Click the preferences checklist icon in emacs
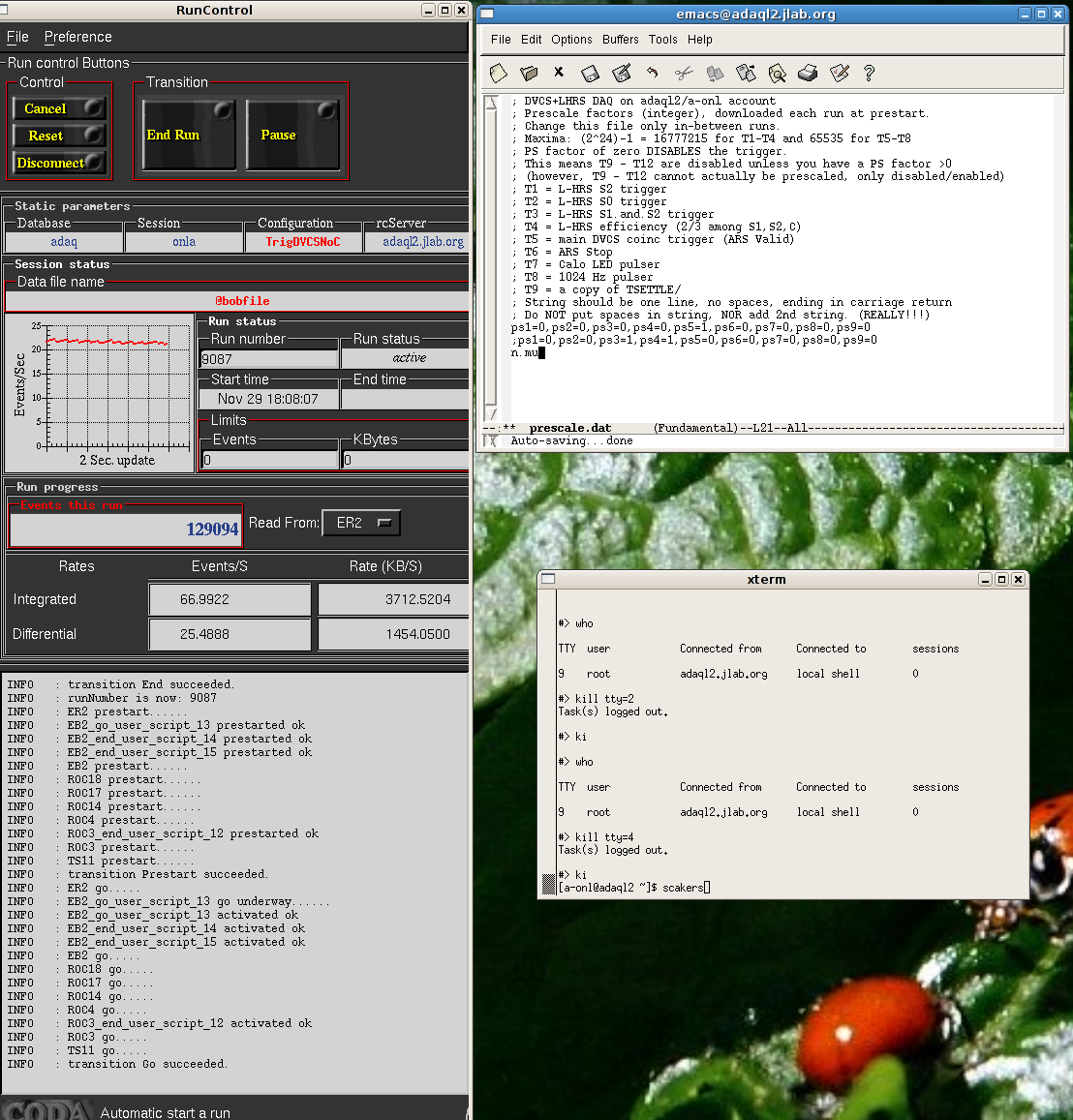1073x1120 pixels. pyautogui.click(x=839, y=73)
